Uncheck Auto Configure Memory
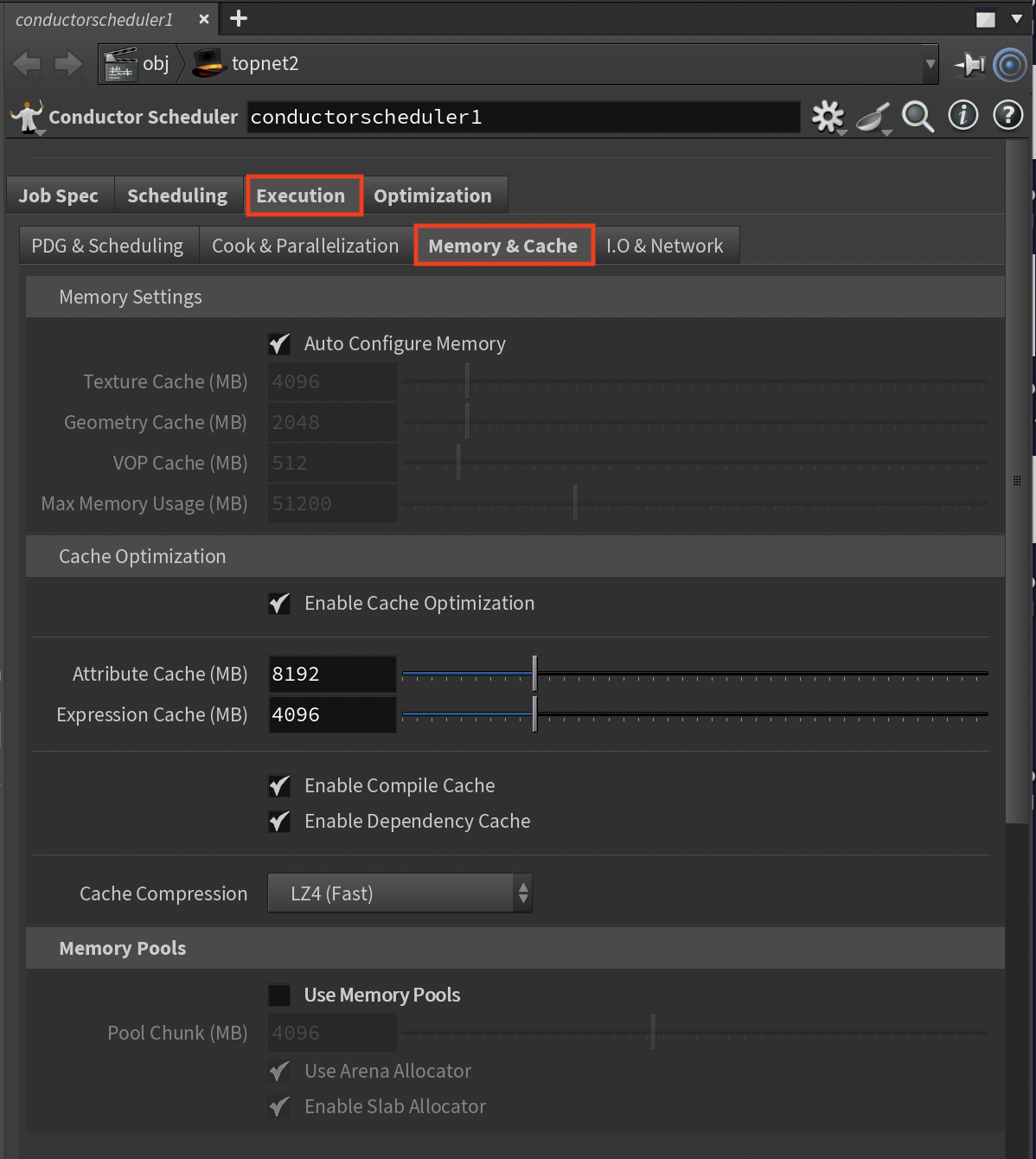 click(x=279, y=344)
